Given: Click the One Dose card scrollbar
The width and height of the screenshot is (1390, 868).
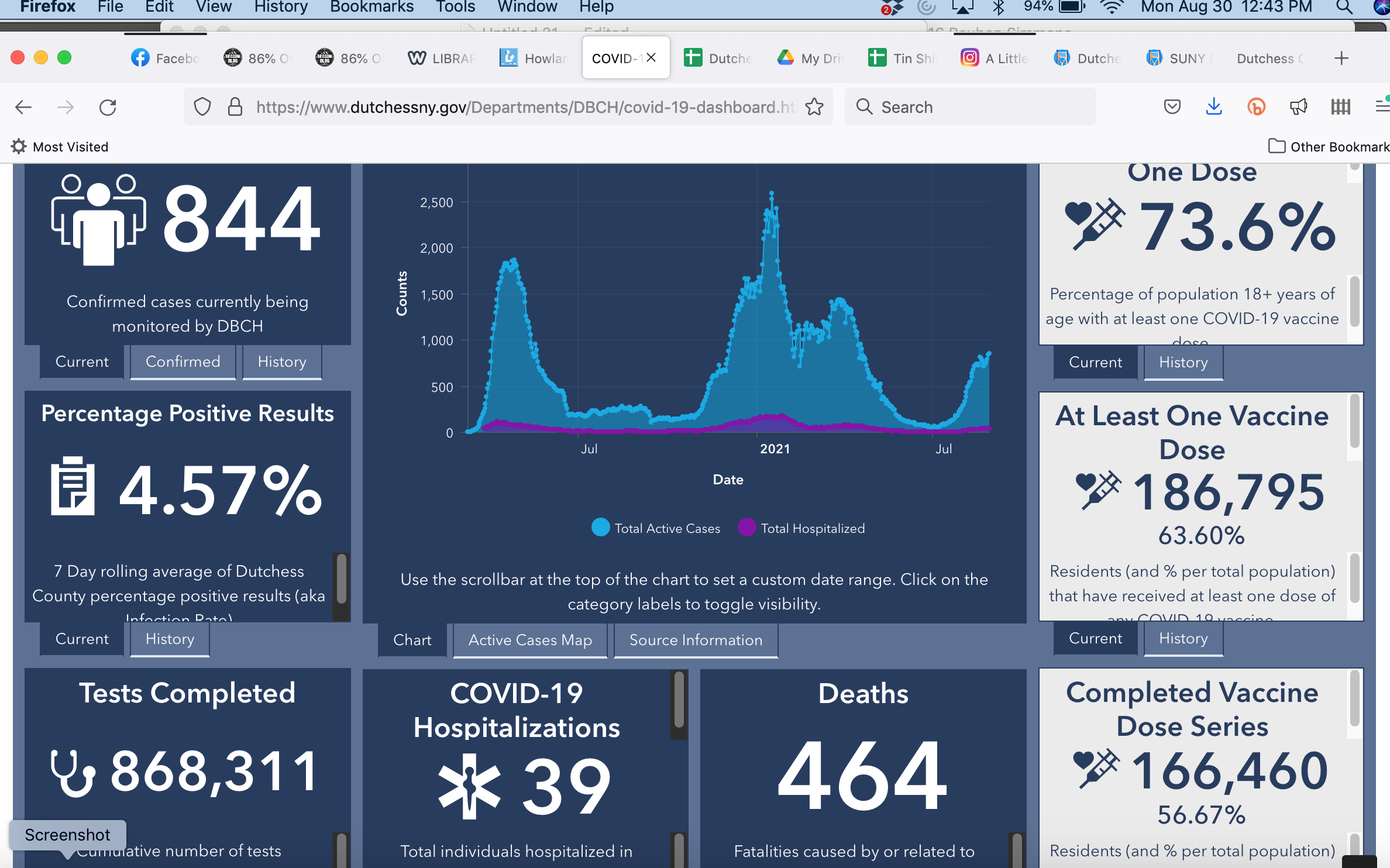Looking at the screenshot, I should (x=1354, y=301).
